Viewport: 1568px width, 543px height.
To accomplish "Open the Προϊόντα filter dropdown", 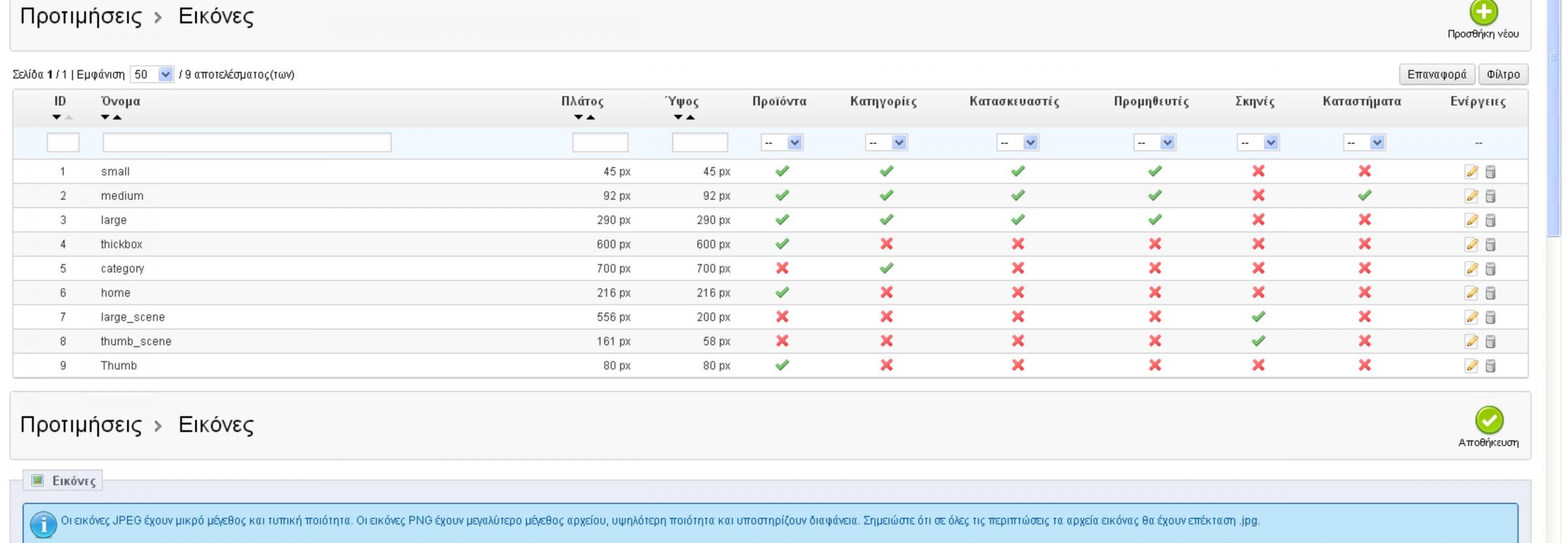I will tap(781, 142).
